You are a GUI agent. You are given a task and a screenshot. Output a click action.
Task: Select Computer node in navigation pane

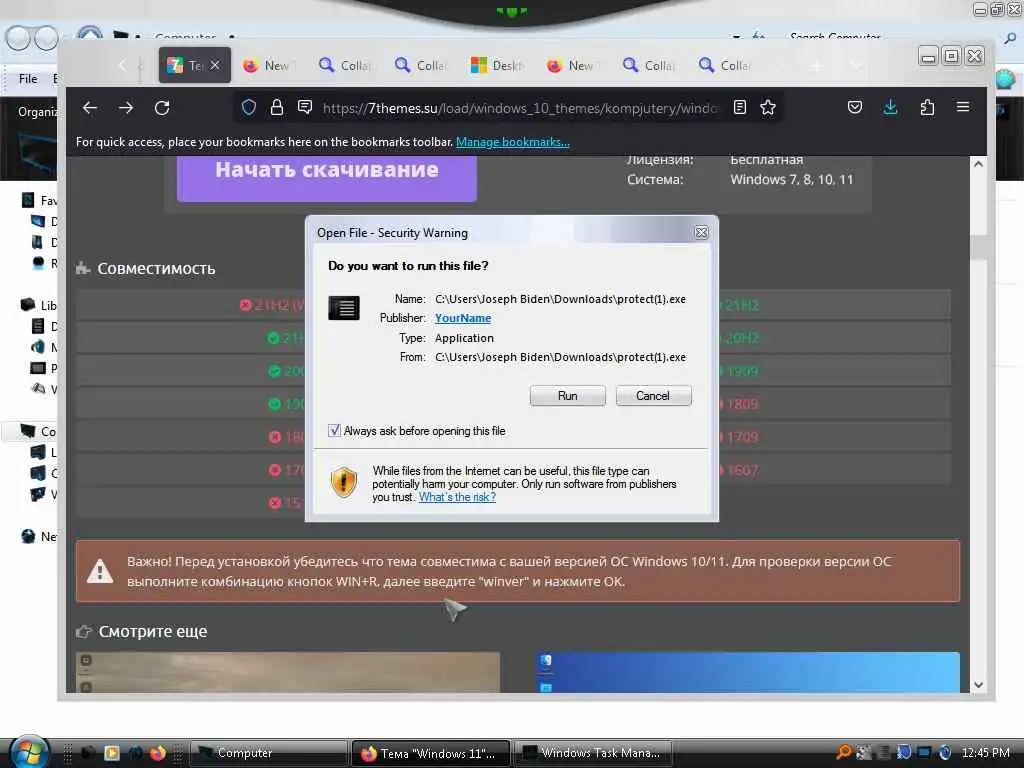39,431
